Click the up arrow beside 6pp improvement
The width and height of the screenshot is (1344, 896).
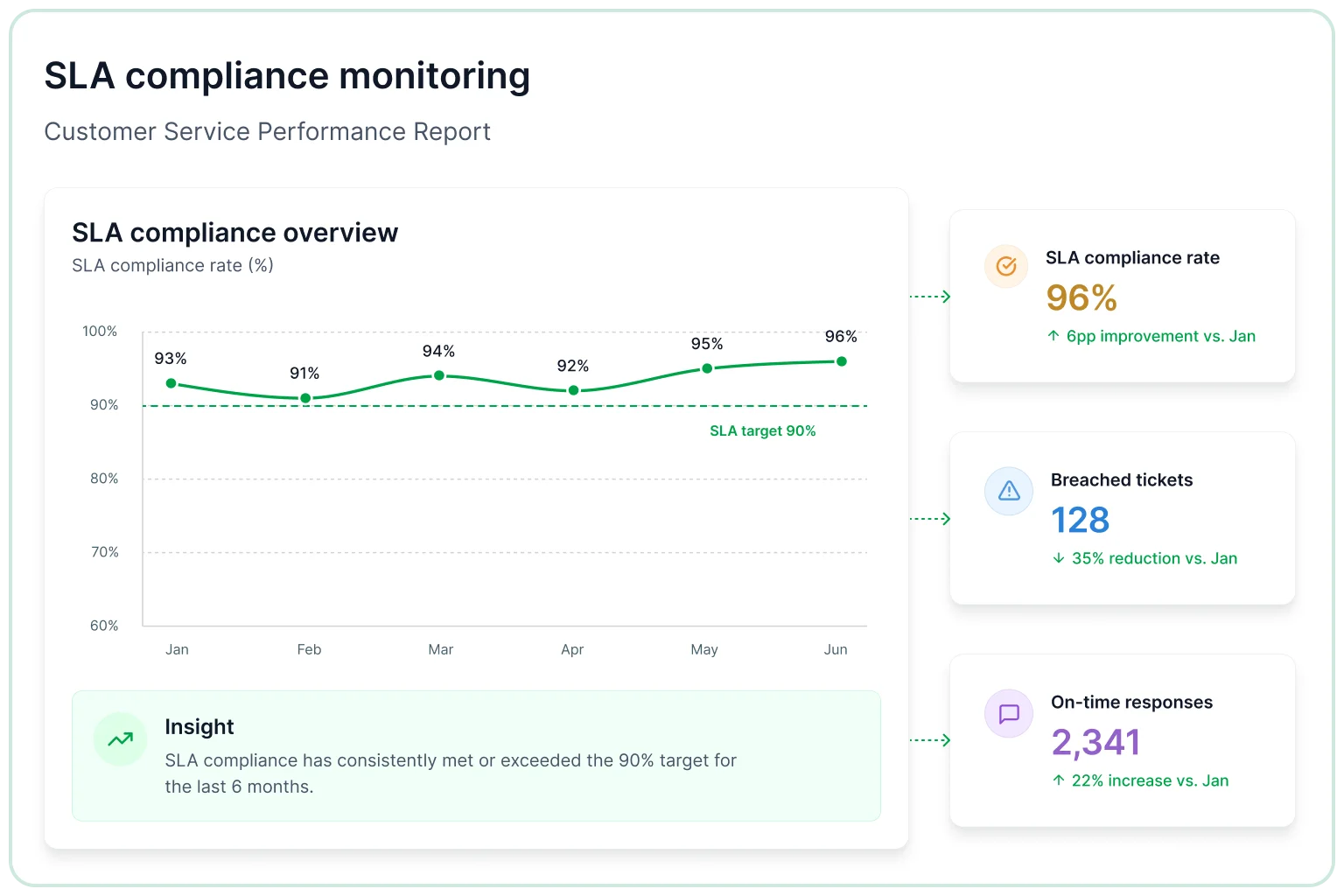1053,336
